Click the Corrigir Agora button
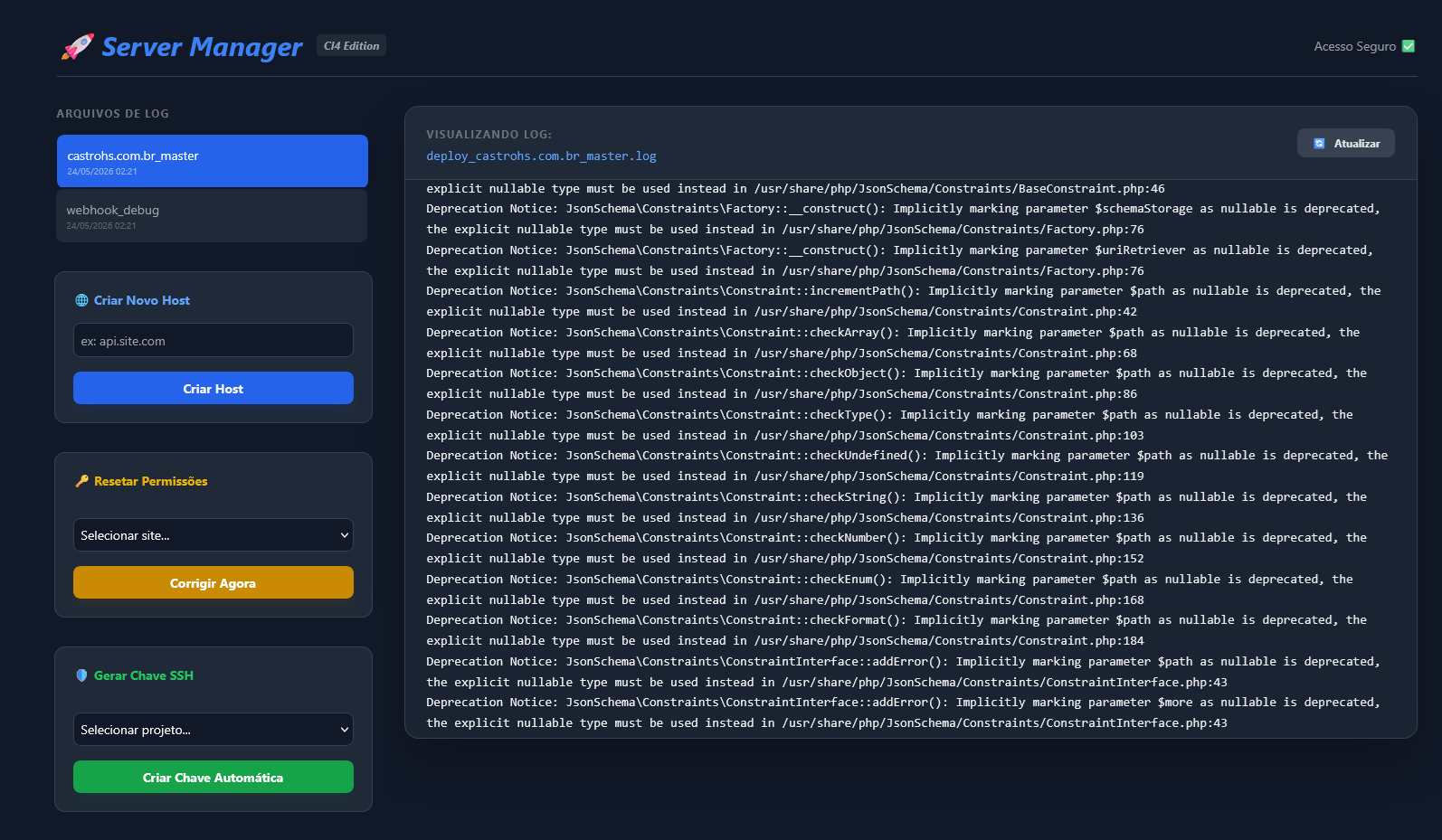Screen dimensions: 1442x840 [x=213, y=582]
